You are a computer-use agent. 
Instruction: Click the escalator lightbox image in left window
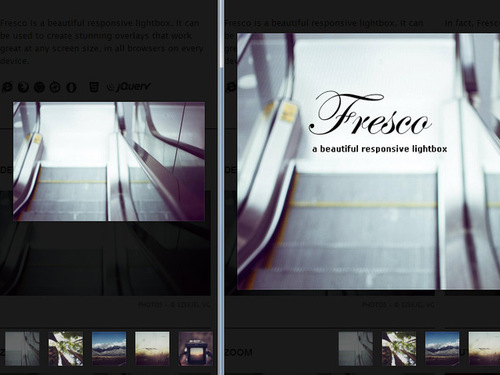click(x=109, y=161)
